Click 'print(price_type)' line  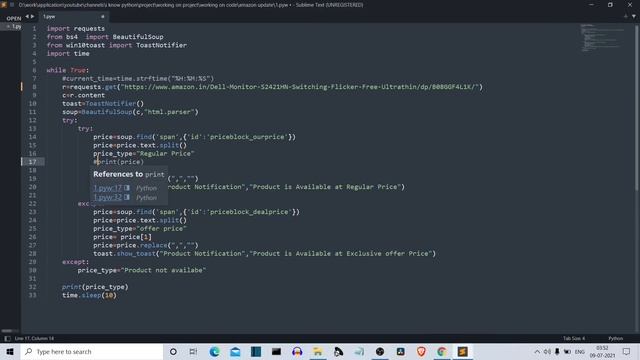95,287
